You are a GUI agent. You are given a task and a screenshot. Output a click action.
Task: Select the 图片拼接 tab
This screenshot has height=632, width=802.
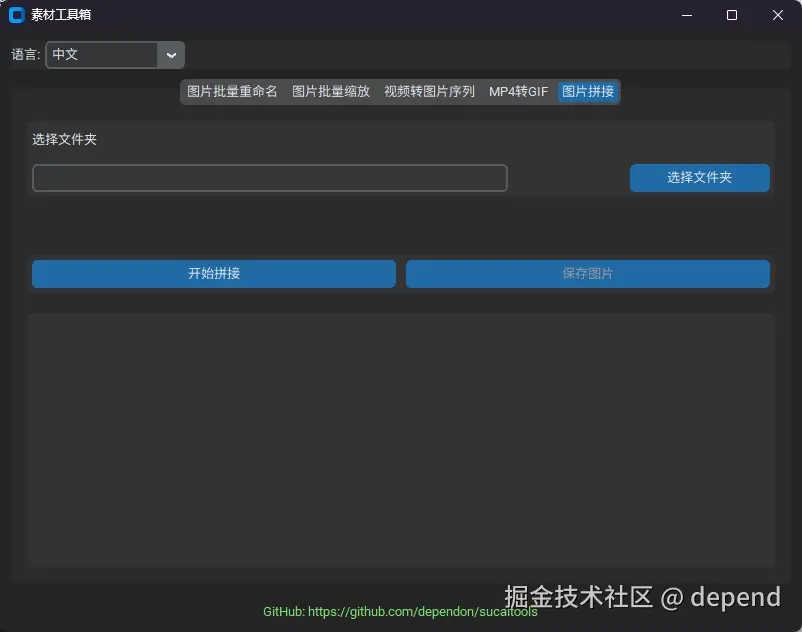point(588,92)
